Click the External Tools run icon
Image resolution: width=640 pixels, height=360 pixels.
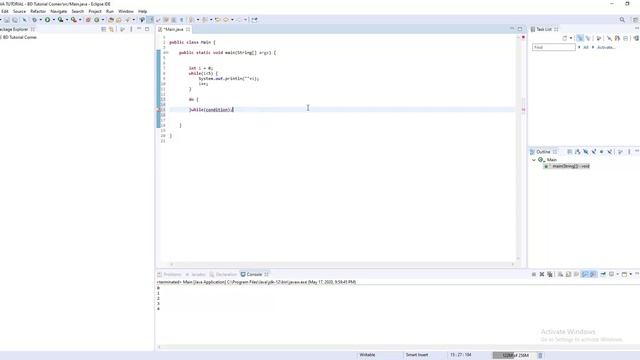73,20
